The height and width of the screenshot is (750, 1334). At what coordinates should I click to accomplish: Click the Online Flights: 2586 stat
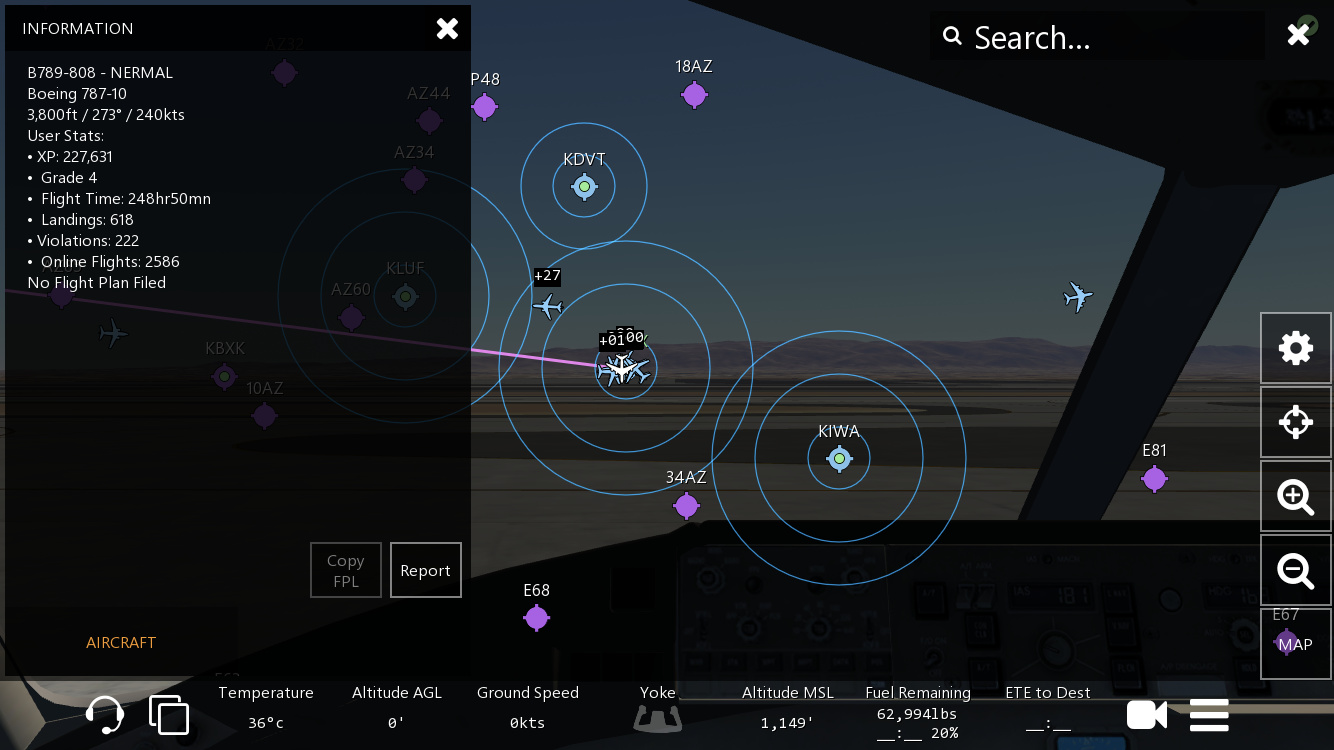point(103,262)
